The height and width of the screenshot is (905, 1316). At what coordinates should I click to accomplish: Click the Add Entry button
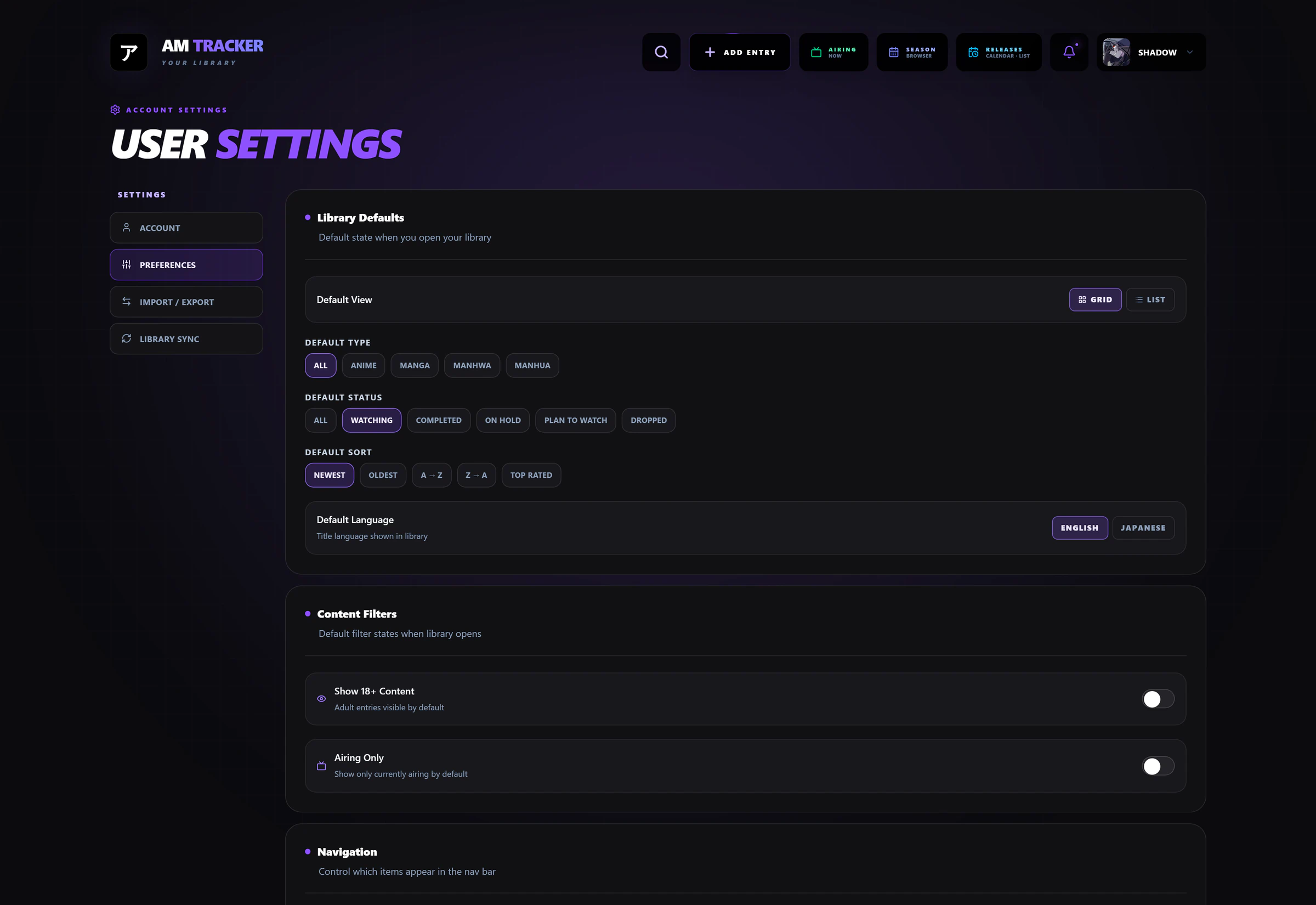[740, 52]
